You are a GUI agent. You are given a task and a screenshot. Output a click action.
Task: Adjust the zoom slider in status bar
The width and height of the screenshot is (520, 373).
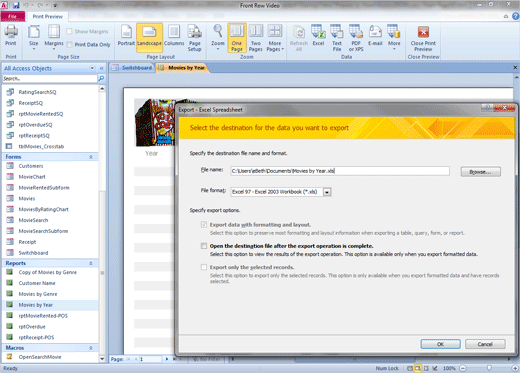tap(489, 368)
